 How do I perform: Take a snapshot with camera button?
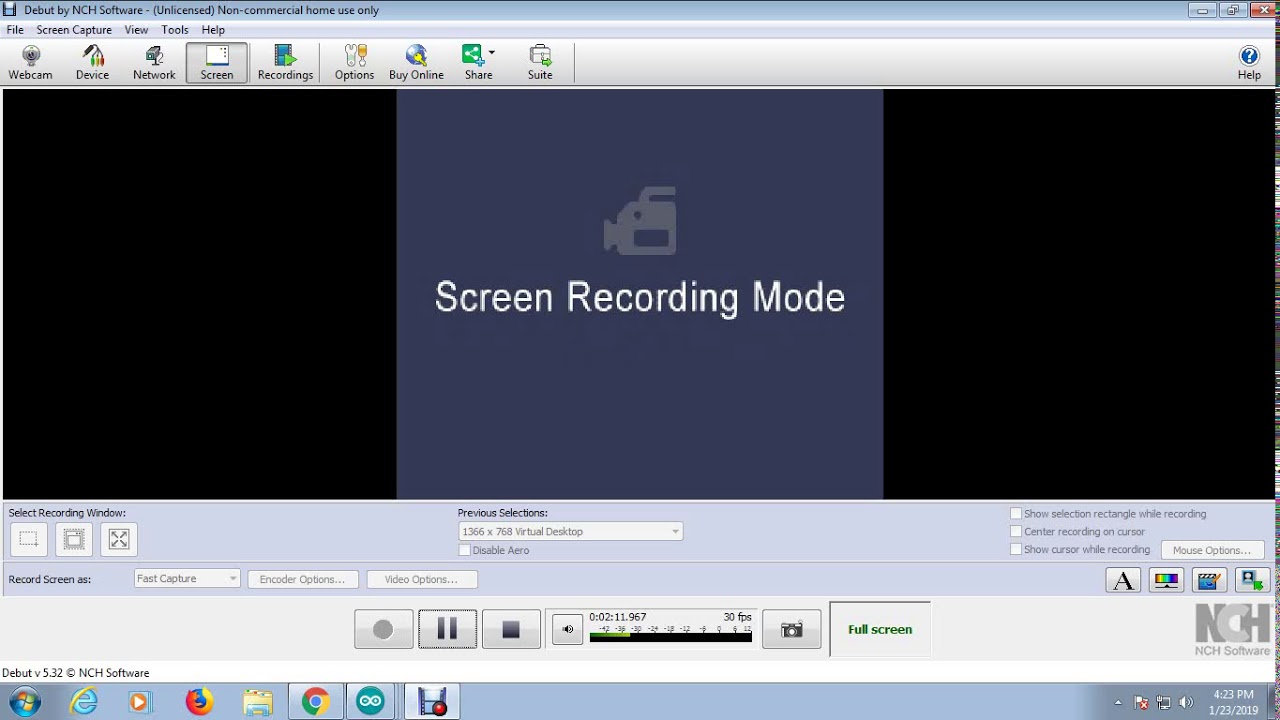click(x=792, y=629)
